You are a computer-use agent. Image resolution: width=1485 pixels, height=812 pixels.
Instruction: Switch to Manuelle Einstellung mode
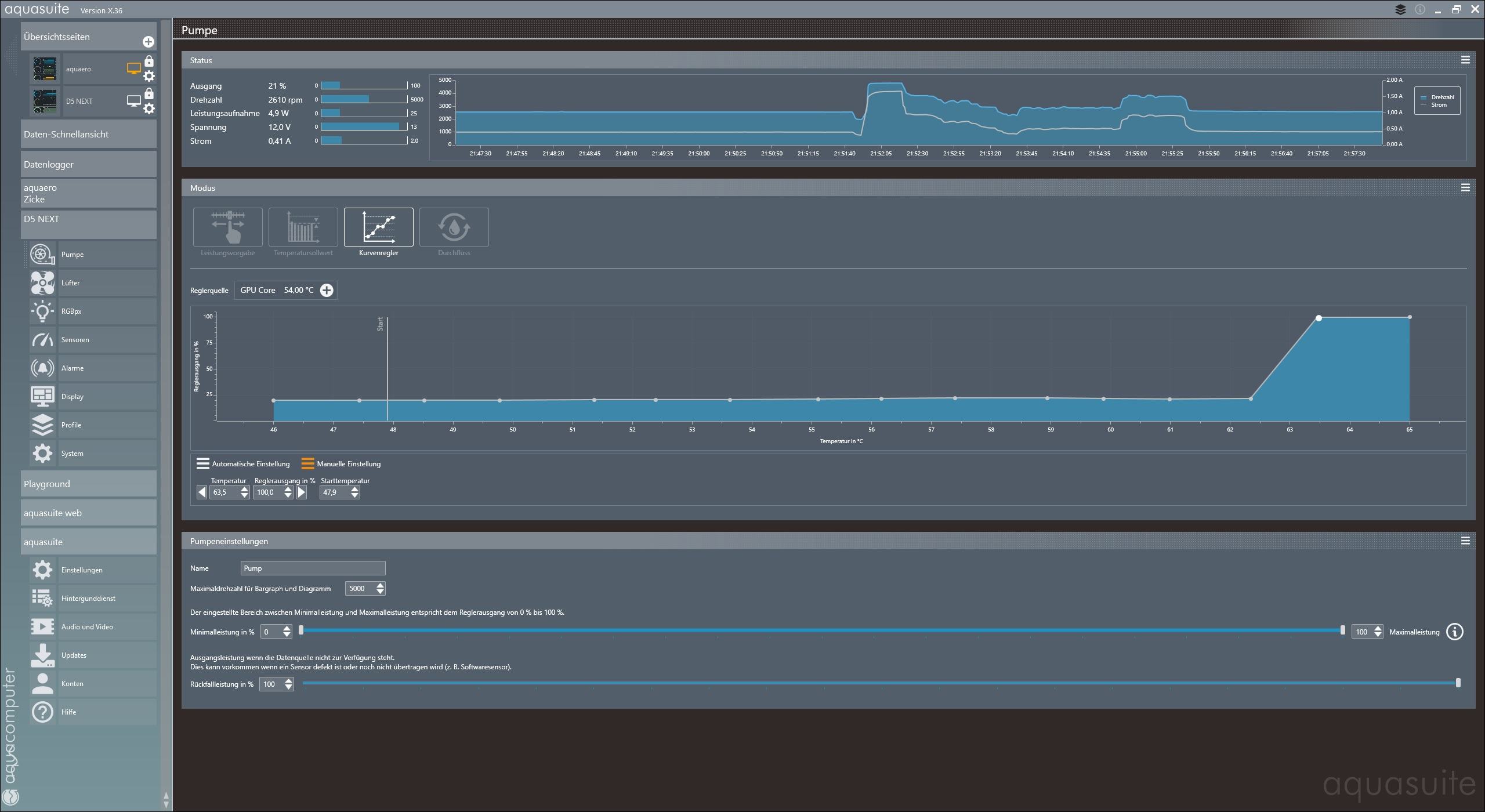341,464
